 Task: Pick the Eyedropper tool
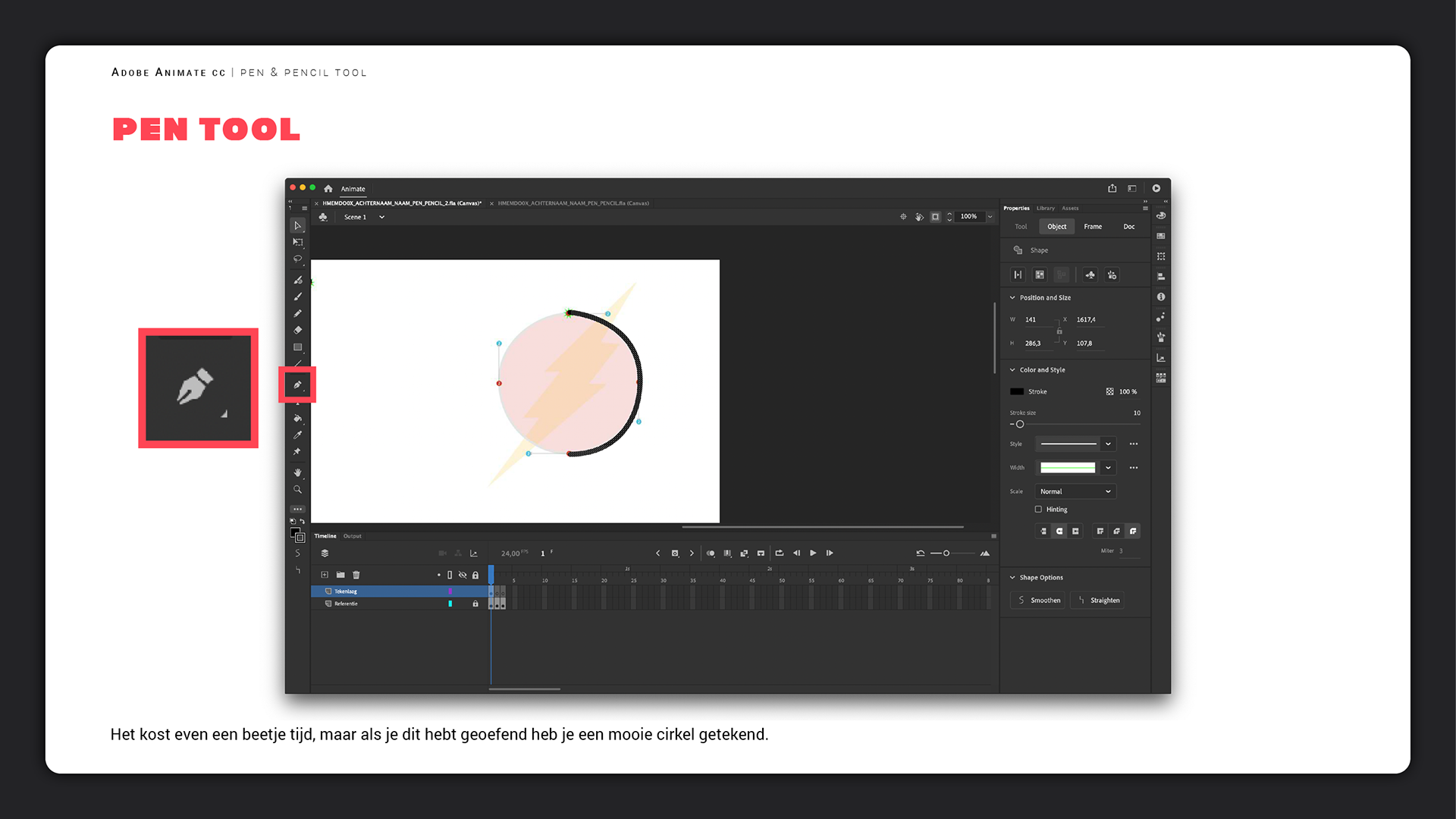297,435
